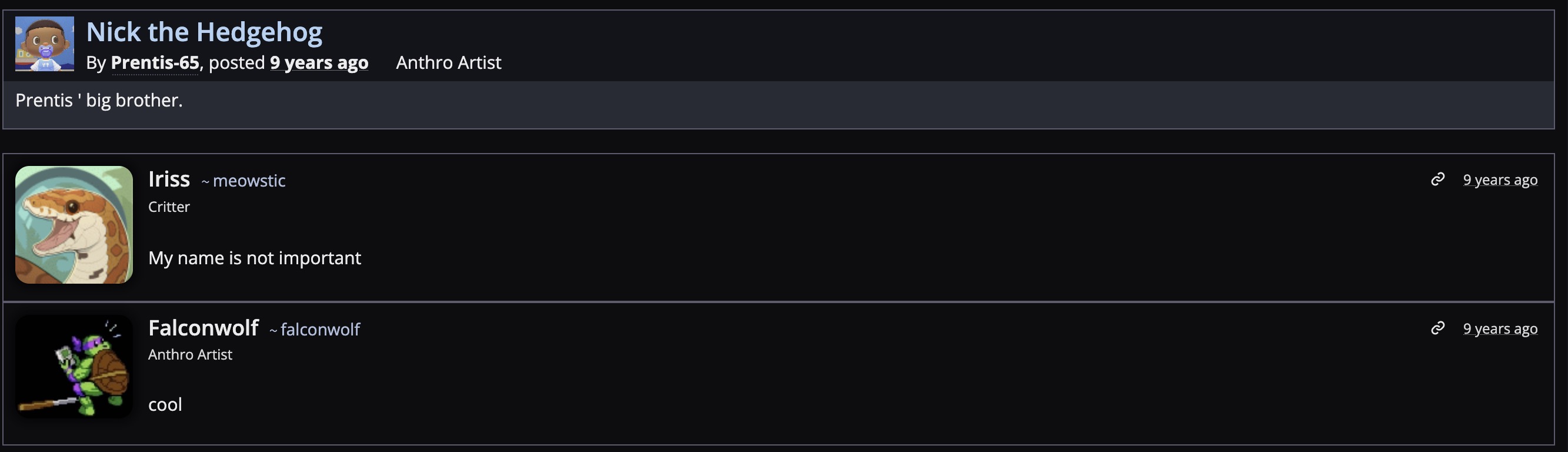Click the "9 years ago" timestamp on Iriss's comment
1568x452 pixels.
[x=1500, y=180]
